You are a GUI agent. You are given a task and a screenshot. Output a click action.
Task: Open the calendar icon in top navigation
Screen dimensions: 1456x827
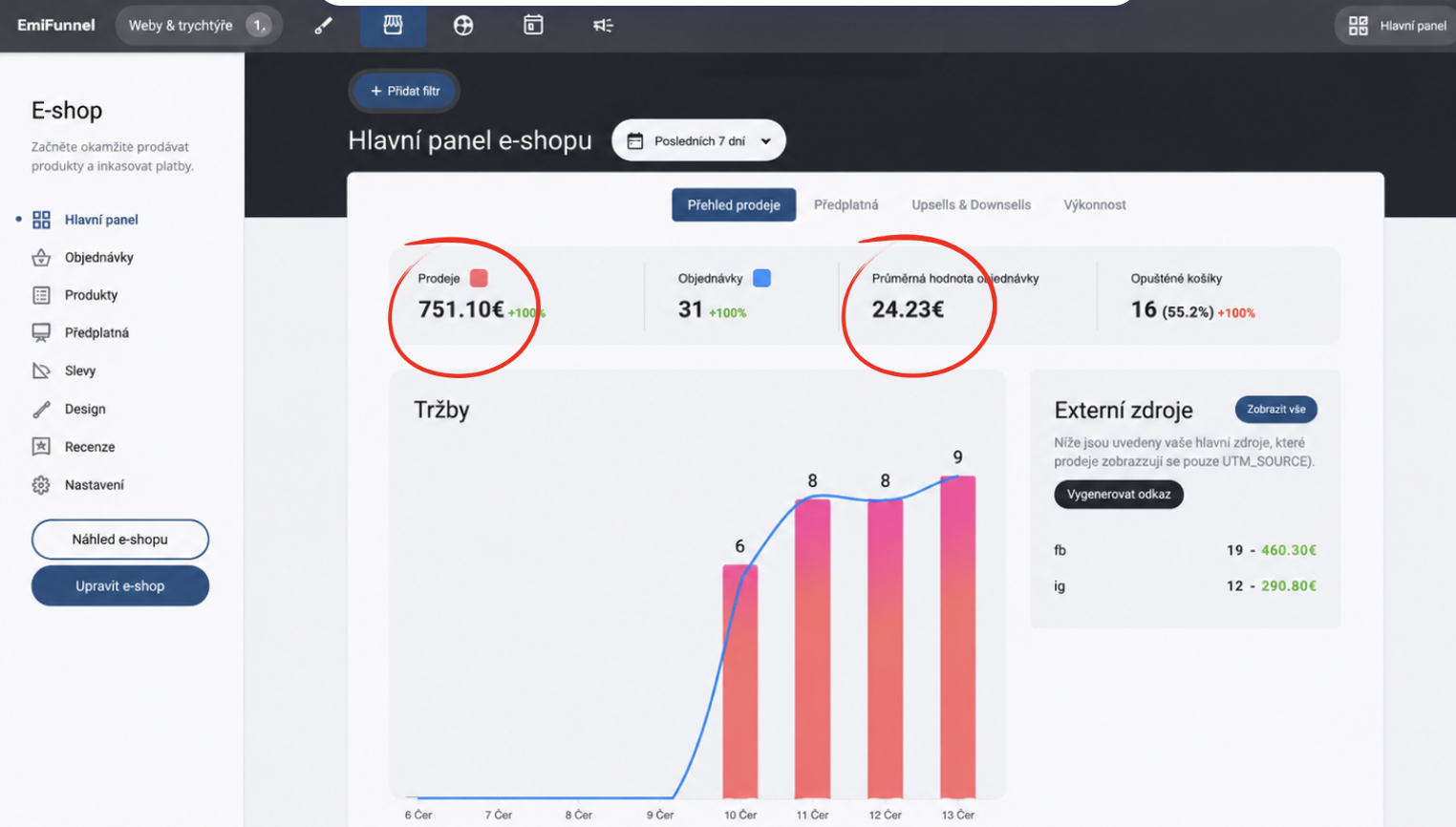[533, 26]
